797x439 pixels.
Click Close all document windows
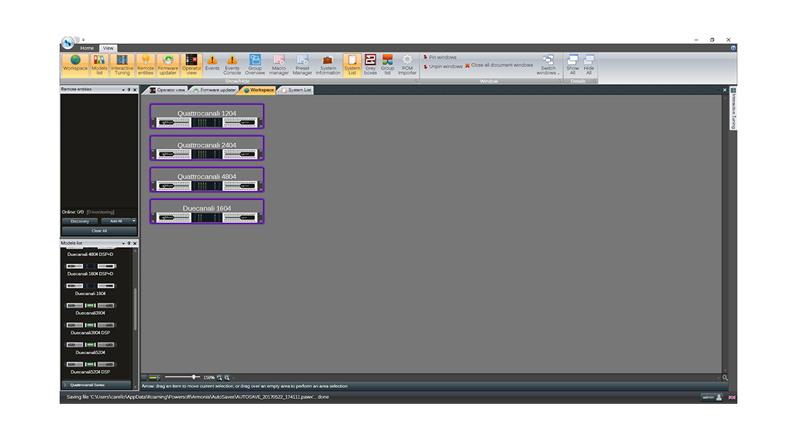point(499,65)
